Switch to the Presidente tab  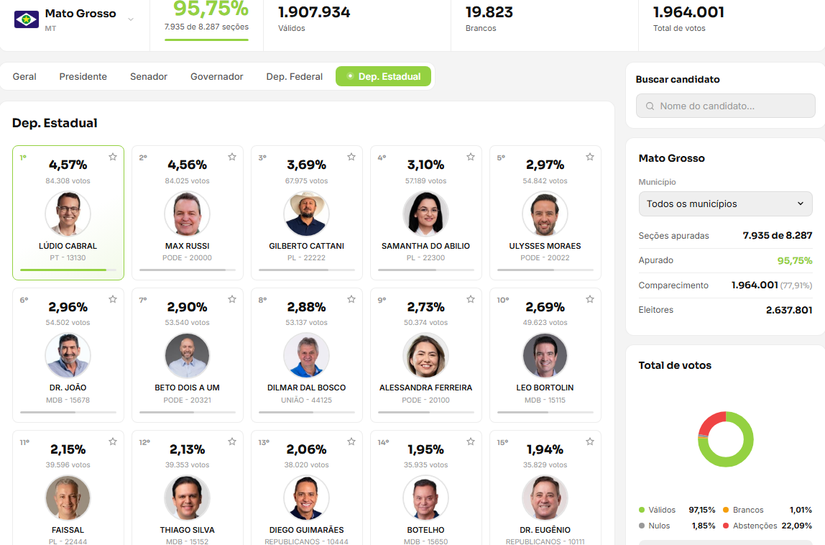83,77
